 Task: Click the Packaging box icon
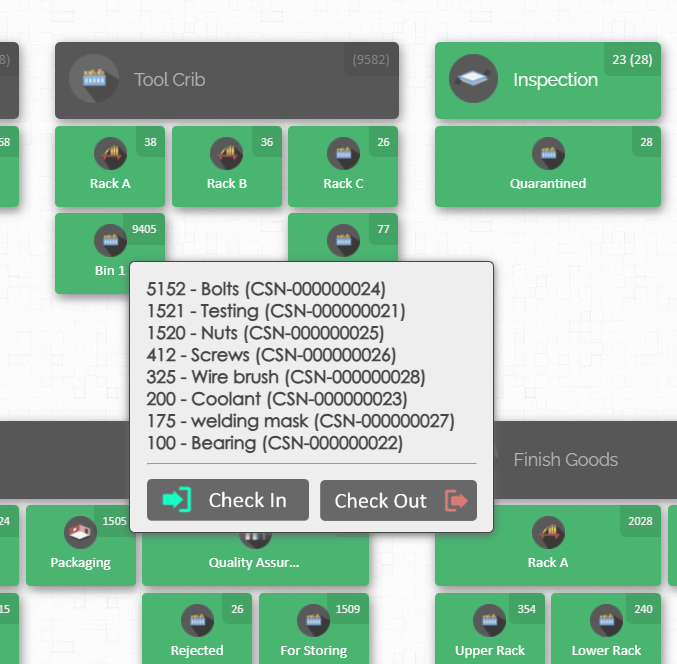(x=80, y=532)
